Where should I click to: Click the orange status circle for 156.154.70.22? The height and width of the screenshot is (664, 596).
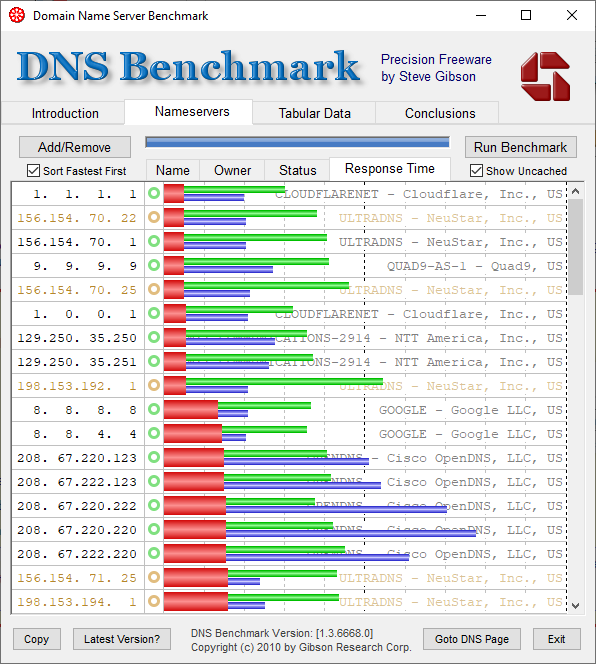point(154,218)
